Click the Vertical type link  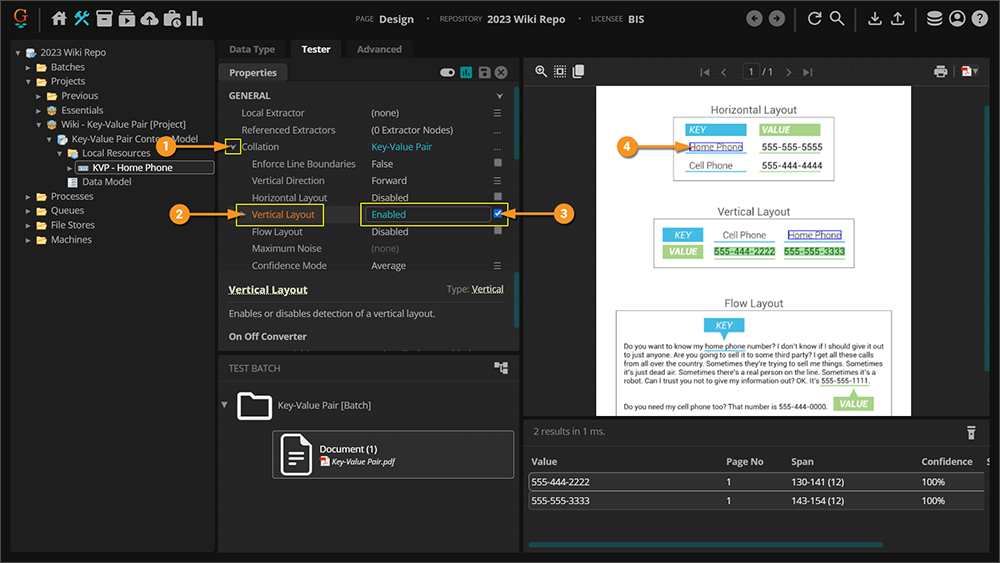(487, 290)
